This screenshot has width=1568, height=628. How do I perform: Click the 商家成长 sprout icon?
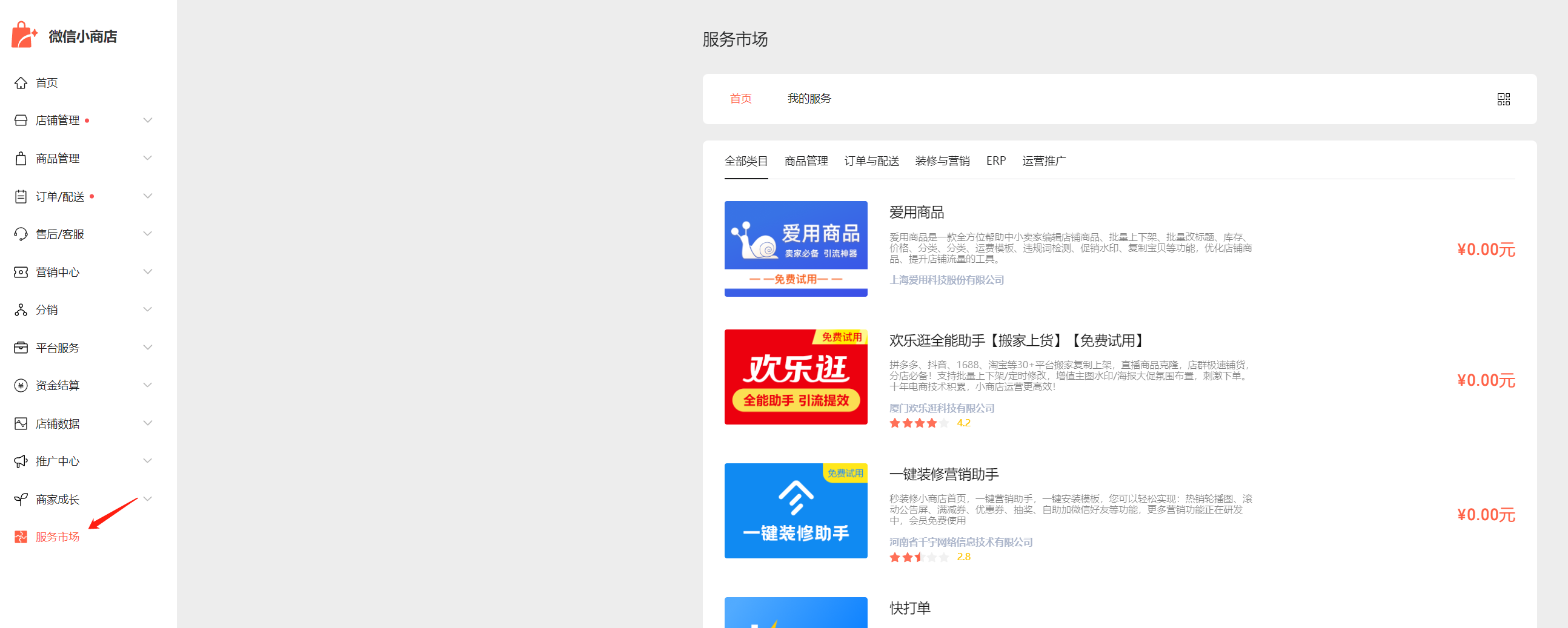pyautogui.click(x=21, y=499)
